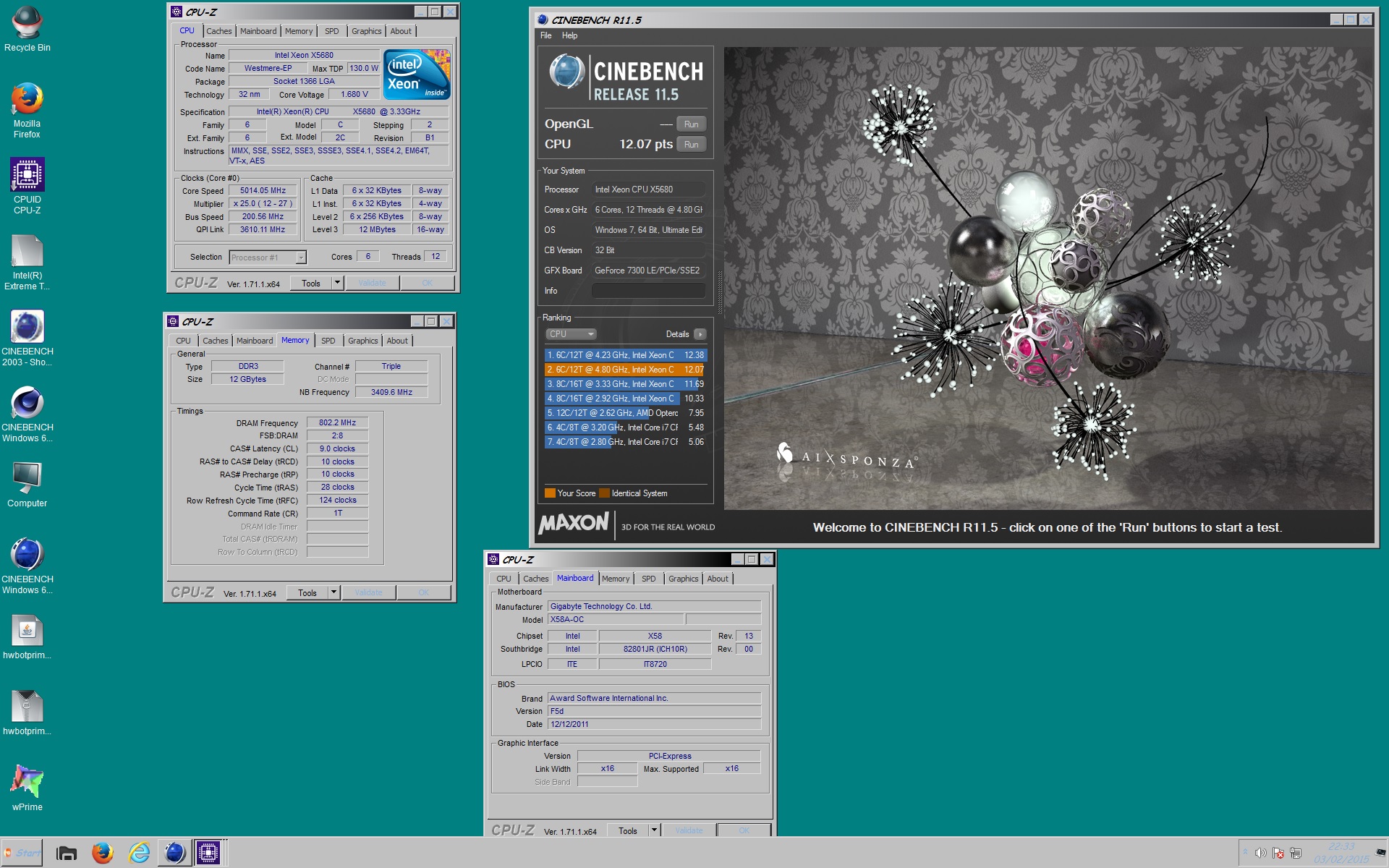Click the BIOS date 12/12/2011 field
Screen dimensions: 1389x868
coord(654,724)
